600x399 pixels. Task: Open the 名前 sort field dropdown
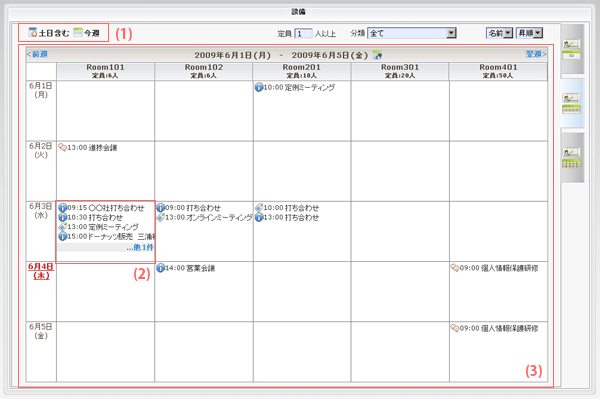[499, 33]
